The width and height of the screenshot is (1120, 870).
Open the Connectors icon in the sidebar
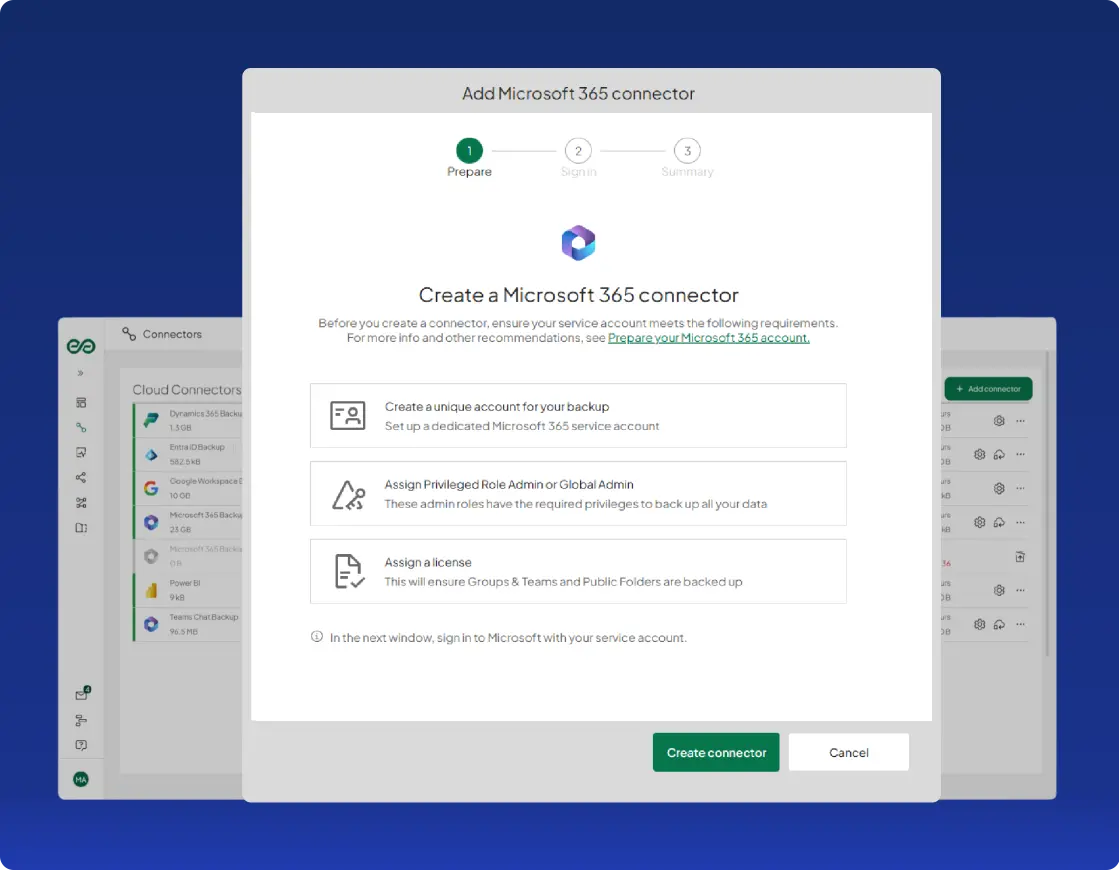point(81,427)
